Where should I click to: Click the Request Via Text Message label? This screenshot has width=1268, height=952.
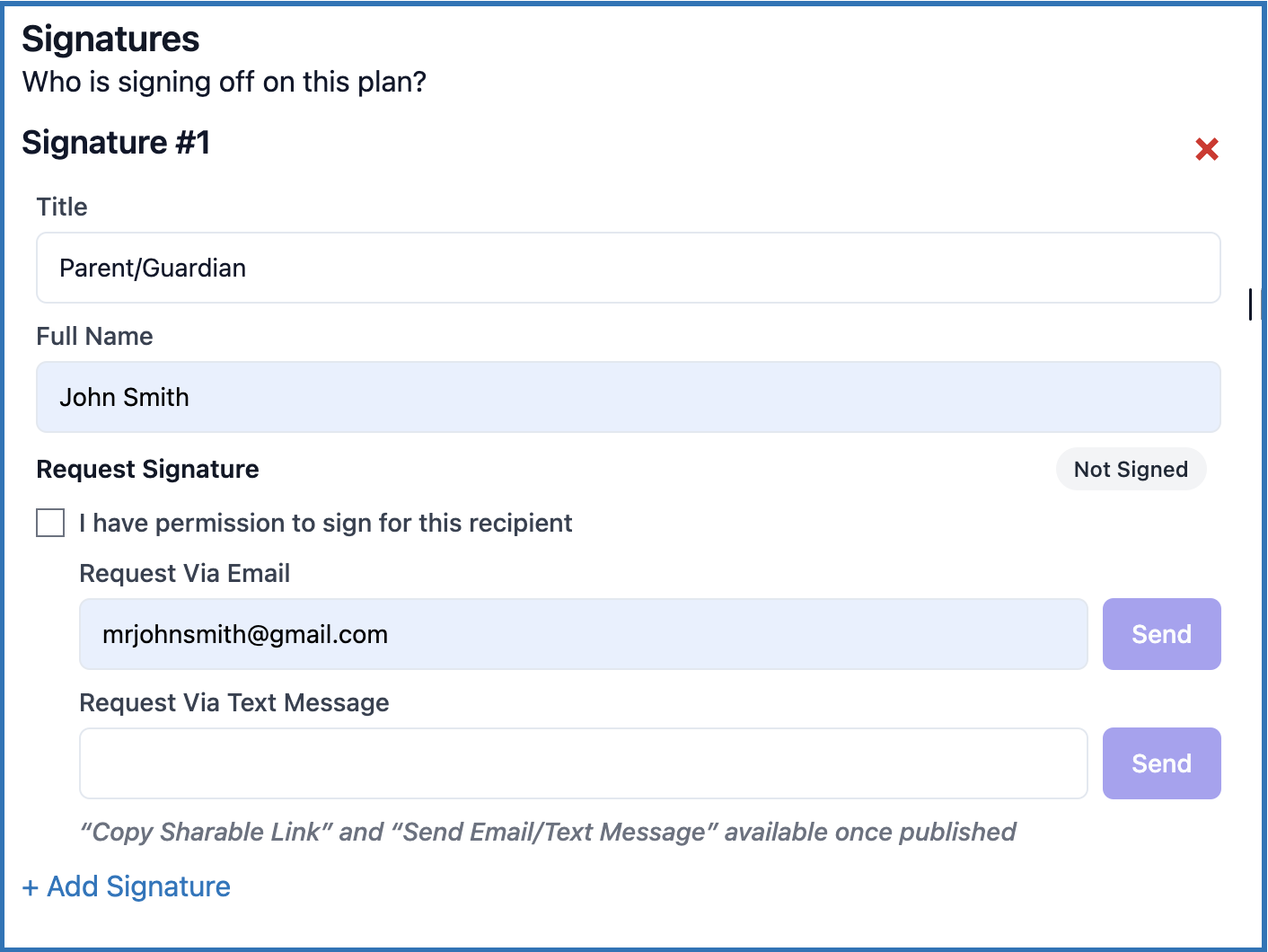233,702
